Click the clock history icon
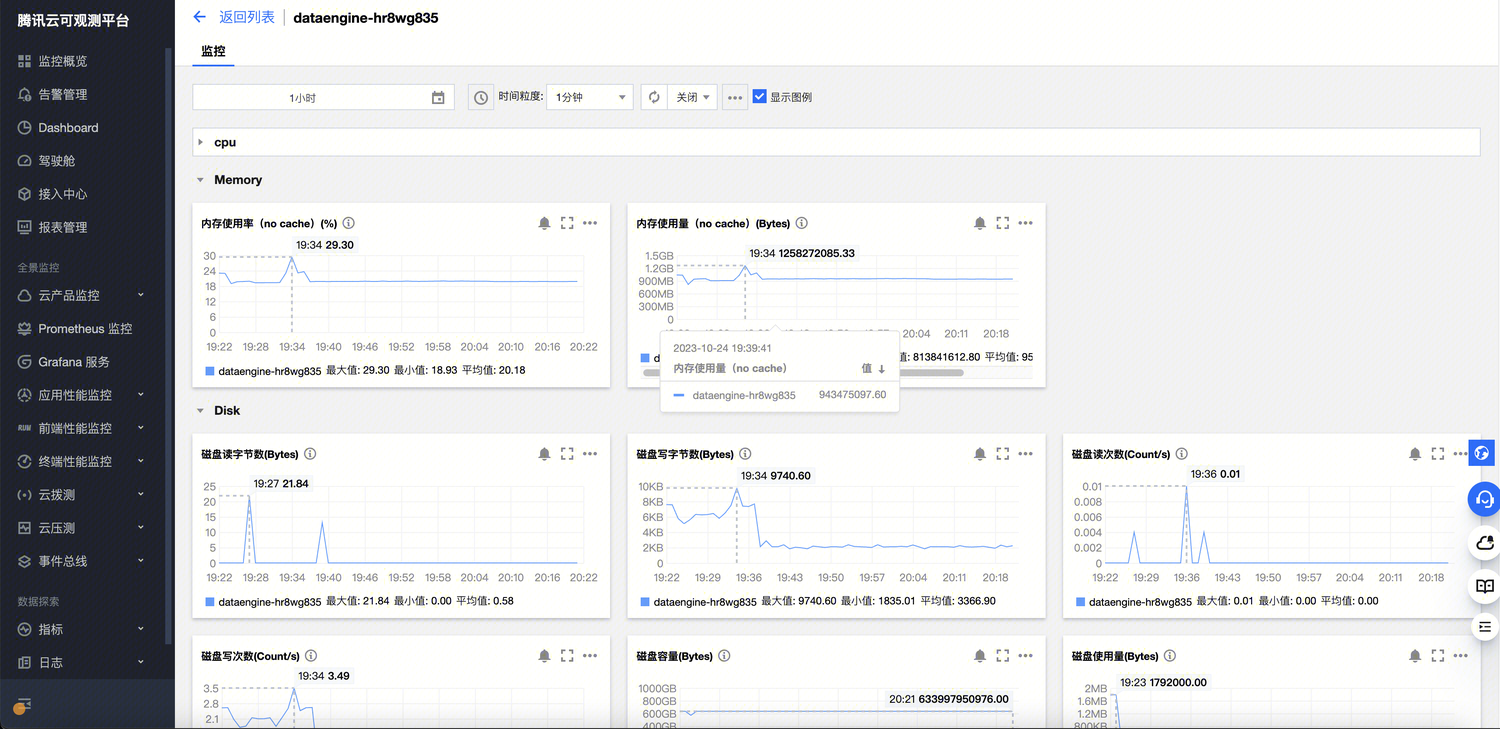1500x729 pixels. pyautogui.click(x=481, y=97)
